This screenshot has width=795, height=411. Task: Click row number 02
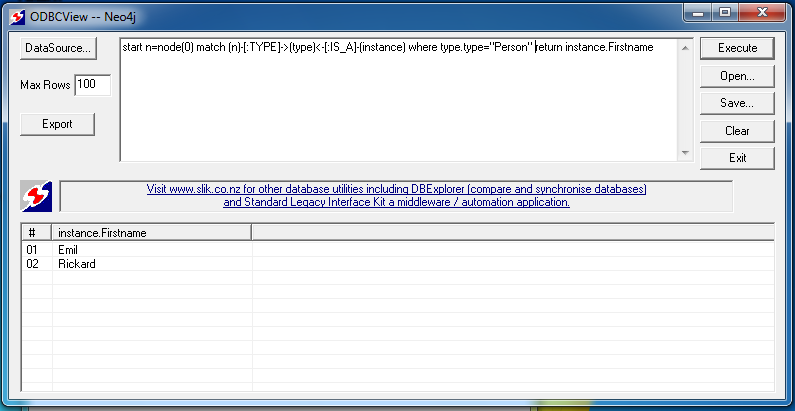point(32,264)
